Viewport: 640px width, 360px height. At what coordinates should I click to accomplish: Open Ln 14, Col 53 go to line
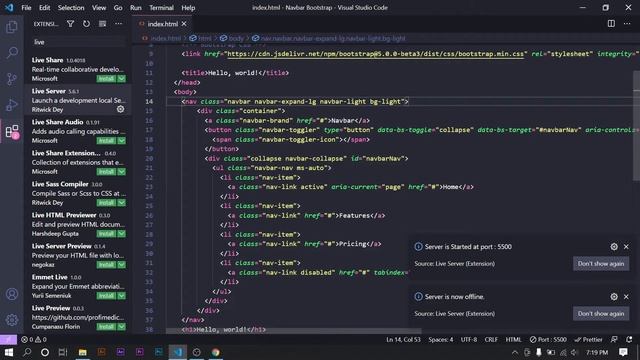click(403, 340)
